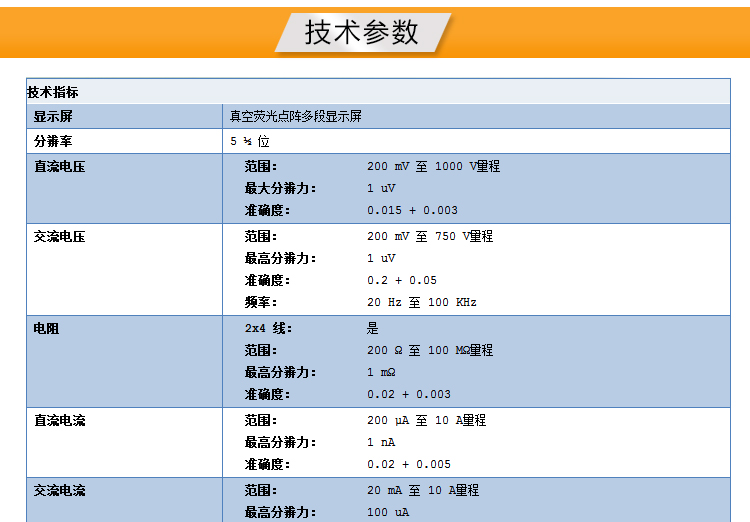Viewport: 750px width, 522px height.
Task: Click the 显示屏 row label
Action: [x=53, y=116]
